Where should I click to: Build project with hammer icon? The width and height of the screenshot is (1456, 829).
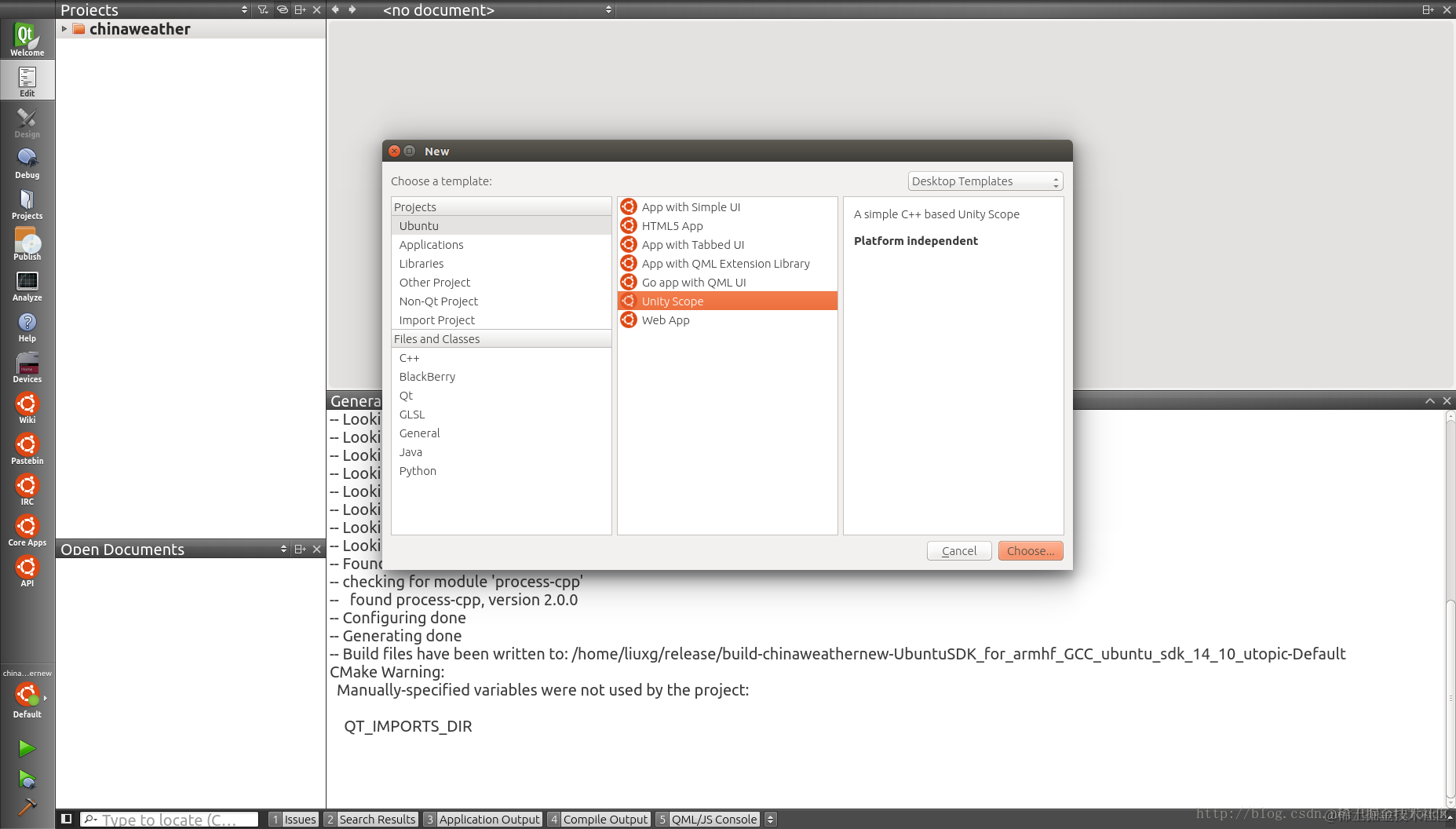click(27, 806)
